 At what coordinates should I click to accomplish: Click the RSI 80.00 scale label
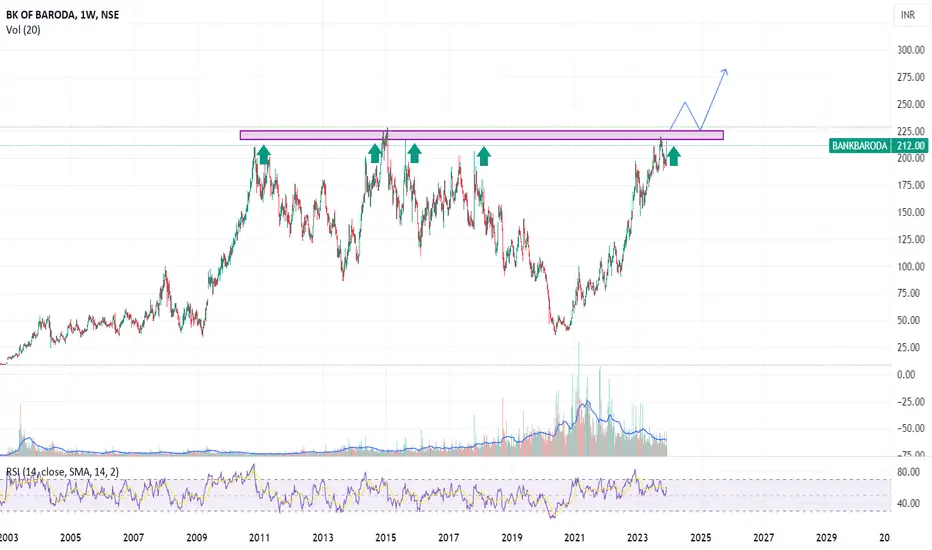tap(909, 473)
